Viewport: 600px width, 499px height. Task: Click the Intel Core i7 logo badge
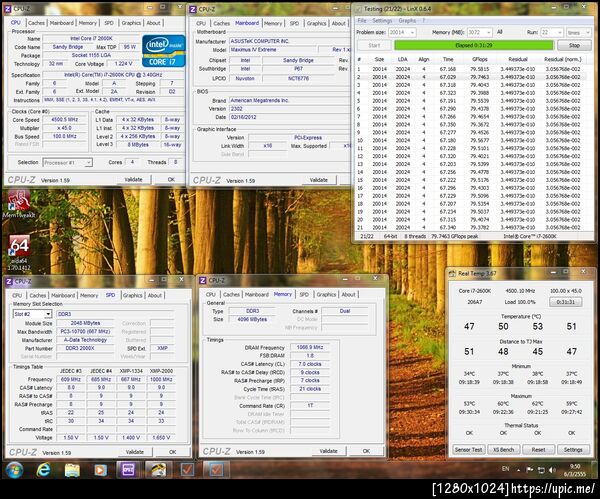[x=163, y=51]
